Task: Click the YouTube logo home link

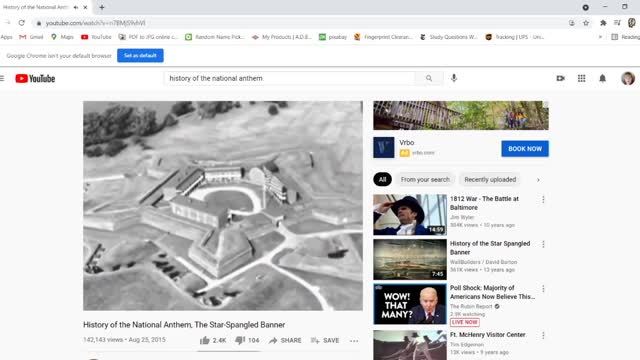Action: (x=35, y=78)
